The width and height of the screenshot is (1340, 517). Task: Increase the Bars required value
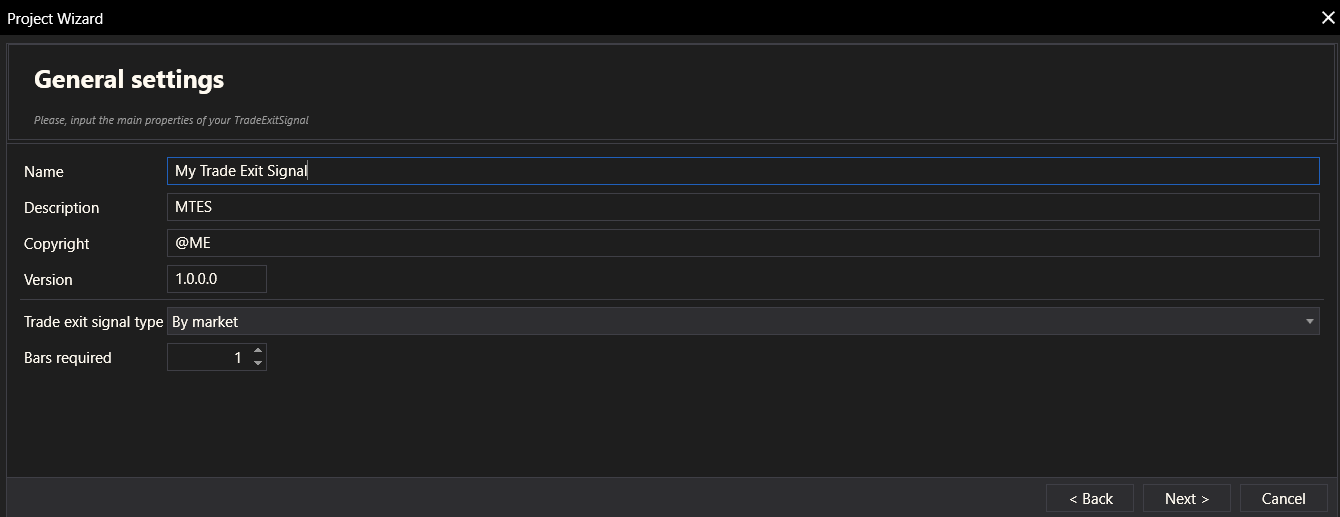(258, 351)
